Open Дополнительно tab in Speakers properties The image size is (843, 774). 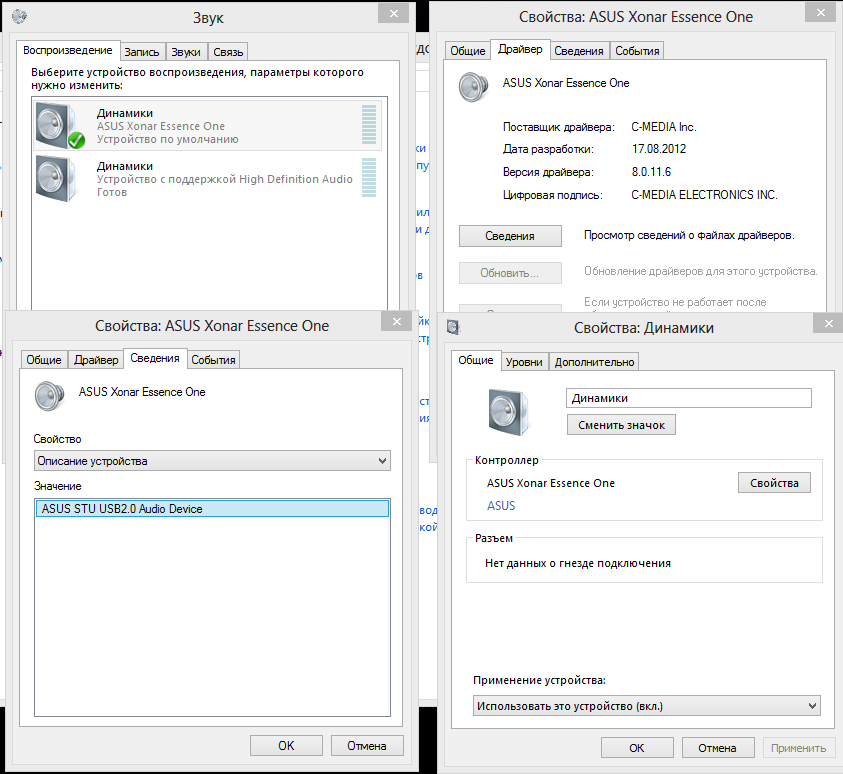[595, 362]
